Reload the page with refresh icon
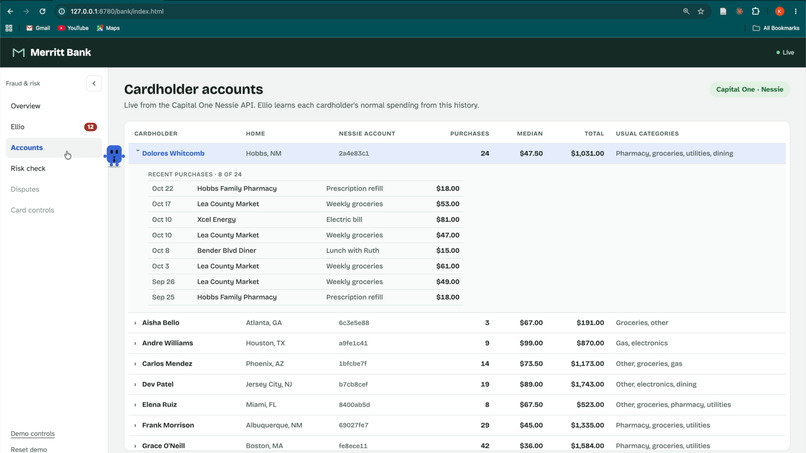The width and height of the screenshot is (806, 453). (43, 11)
